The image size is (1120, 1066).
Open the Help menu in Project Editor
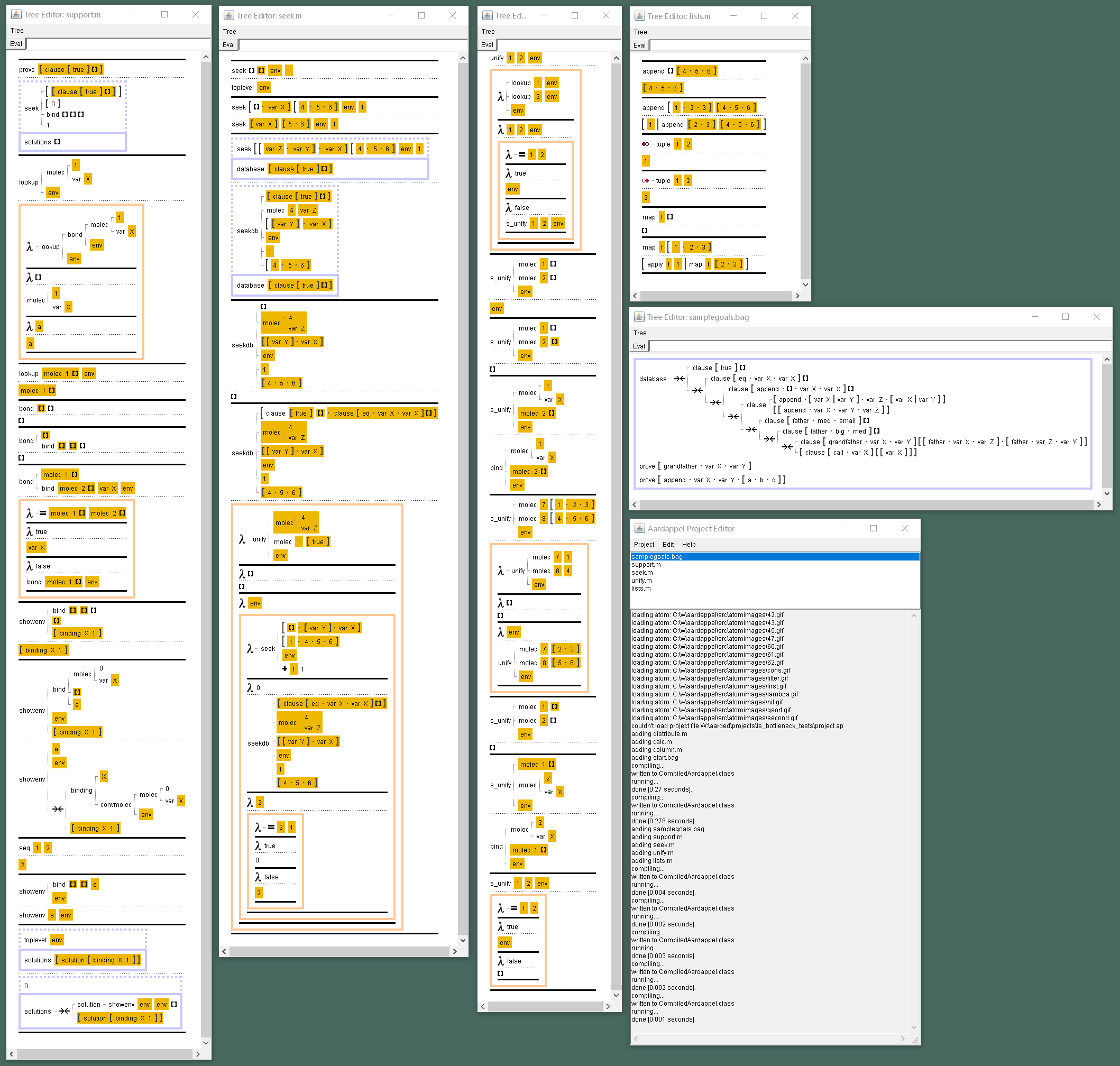pos(688,544)
